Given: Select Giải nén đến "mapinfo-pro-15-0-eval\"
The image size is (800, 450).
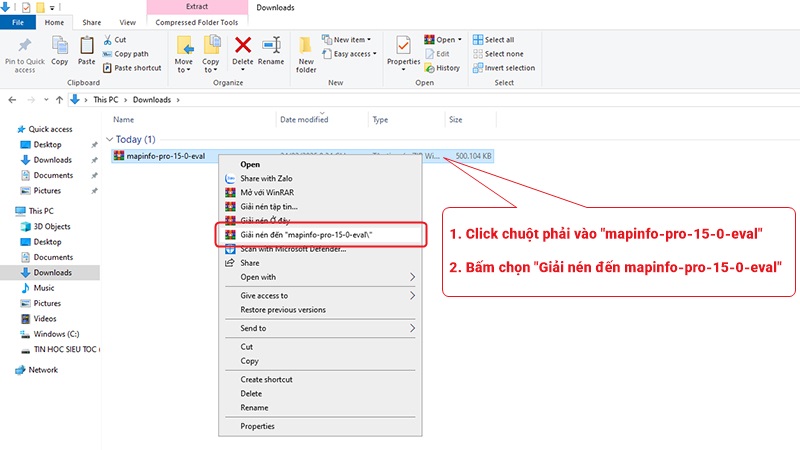Looking at the screenshot, I should point(320,235).
